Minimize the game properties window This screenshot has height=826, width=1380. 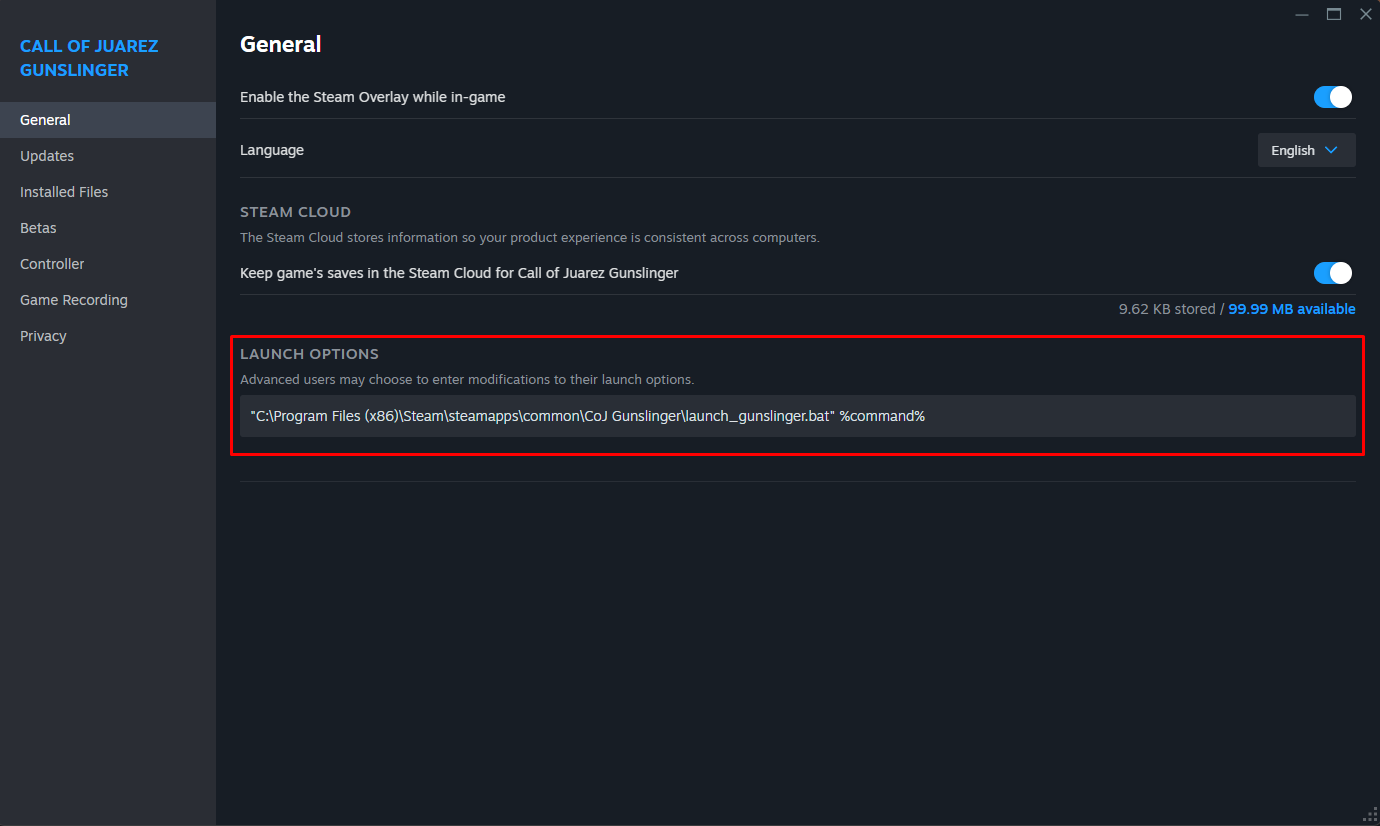(1301, 14)
